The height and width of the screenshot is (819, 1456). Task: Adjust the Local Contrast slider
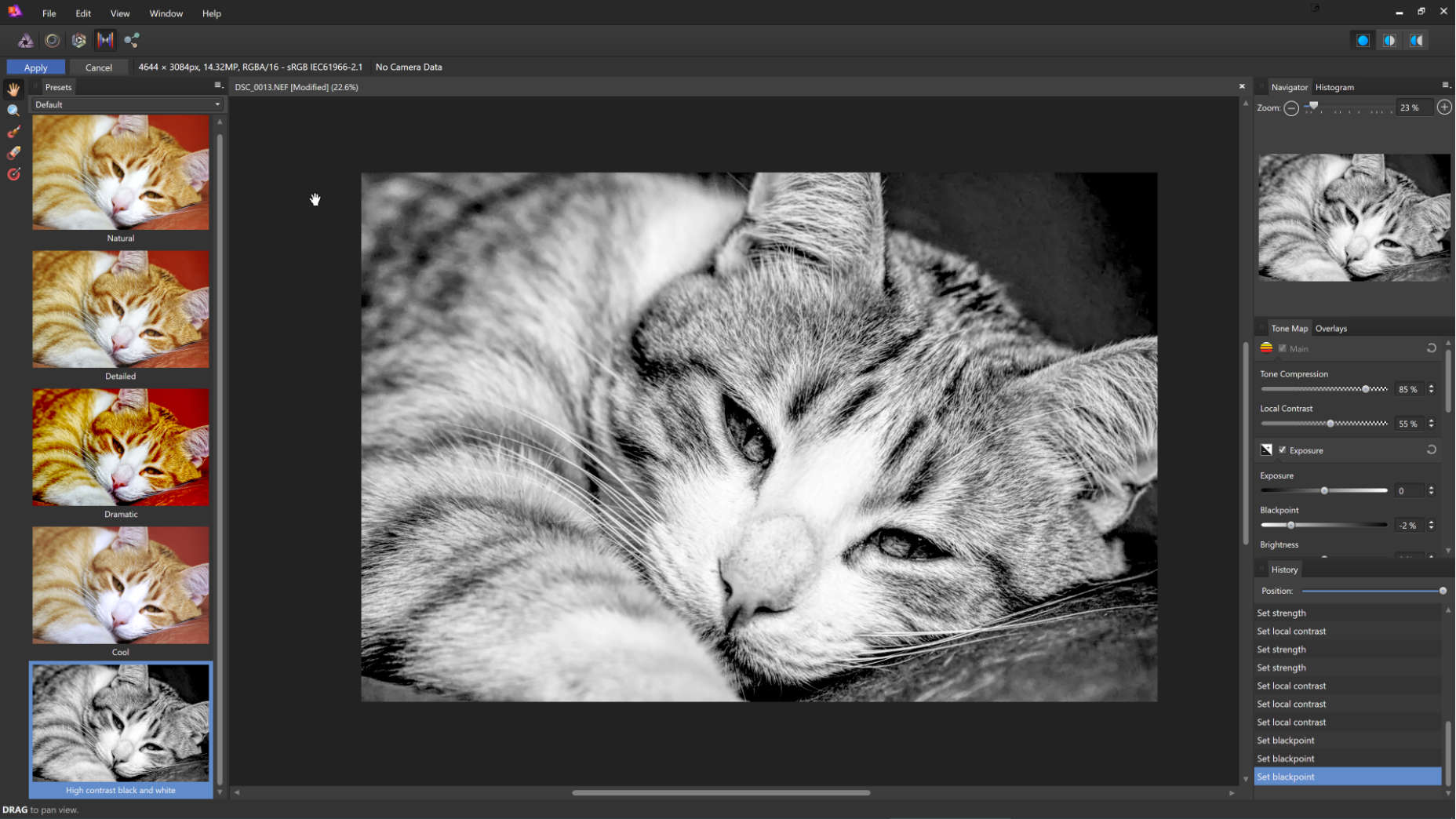tap(1324, 424)
